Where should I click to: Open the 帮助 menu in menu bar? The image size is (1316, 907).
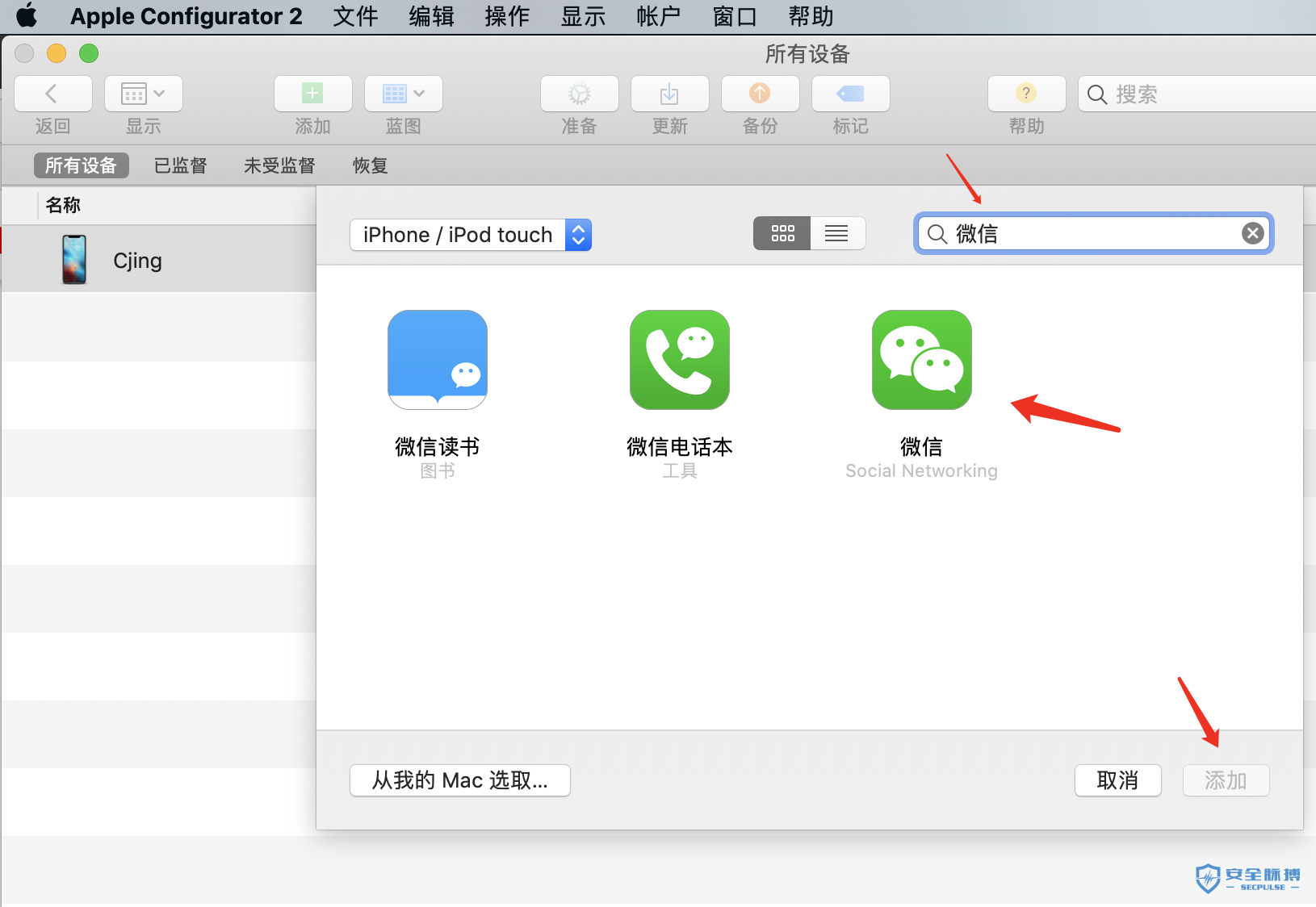811,16
